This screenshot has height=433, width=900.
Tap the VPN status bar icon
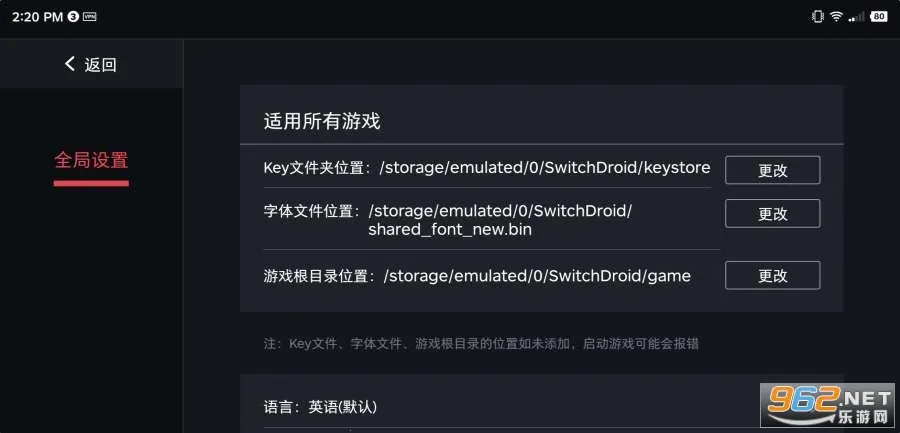[x=90, y=17]
